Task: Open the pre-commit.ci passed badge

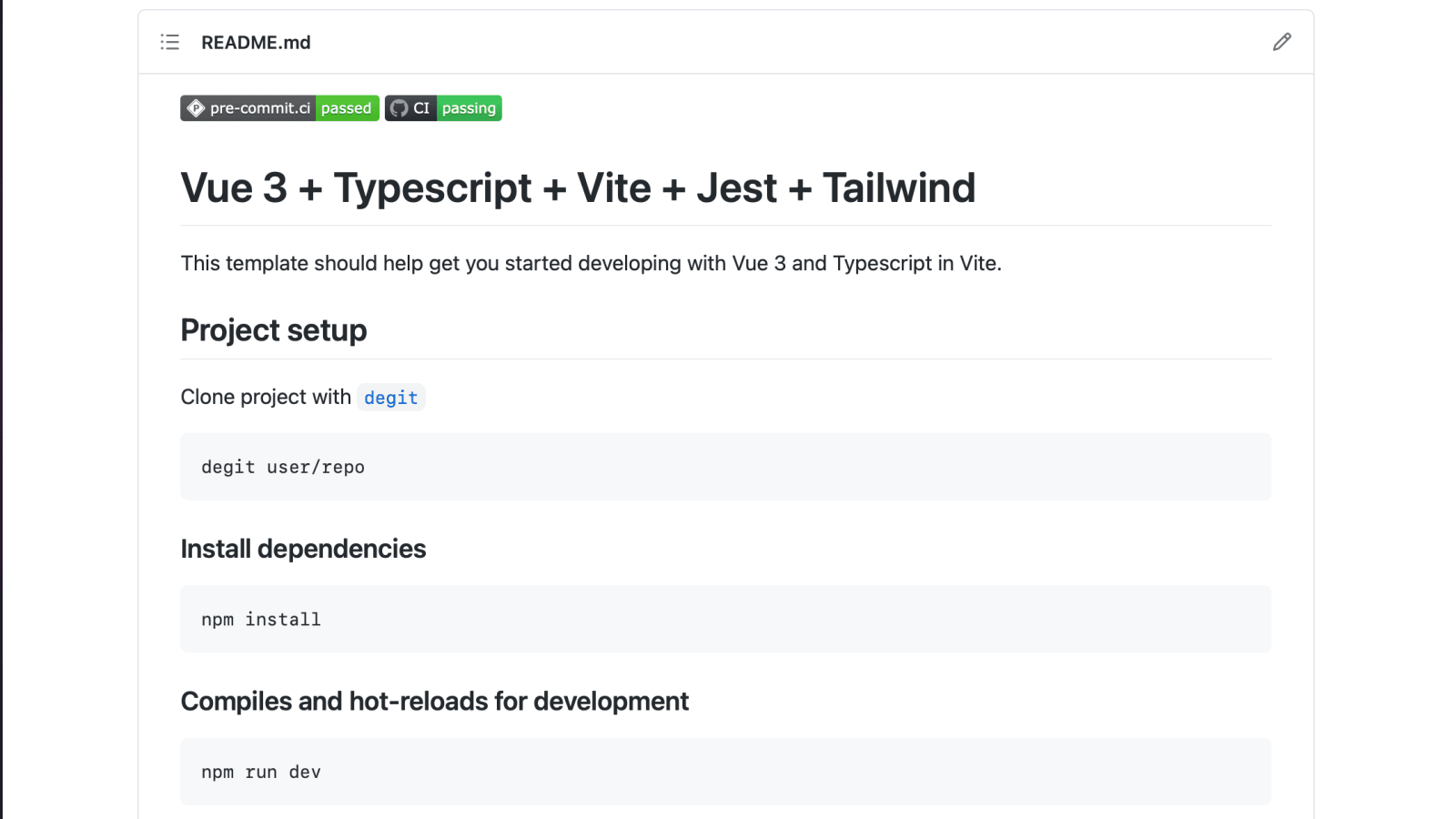Action: 279,108
